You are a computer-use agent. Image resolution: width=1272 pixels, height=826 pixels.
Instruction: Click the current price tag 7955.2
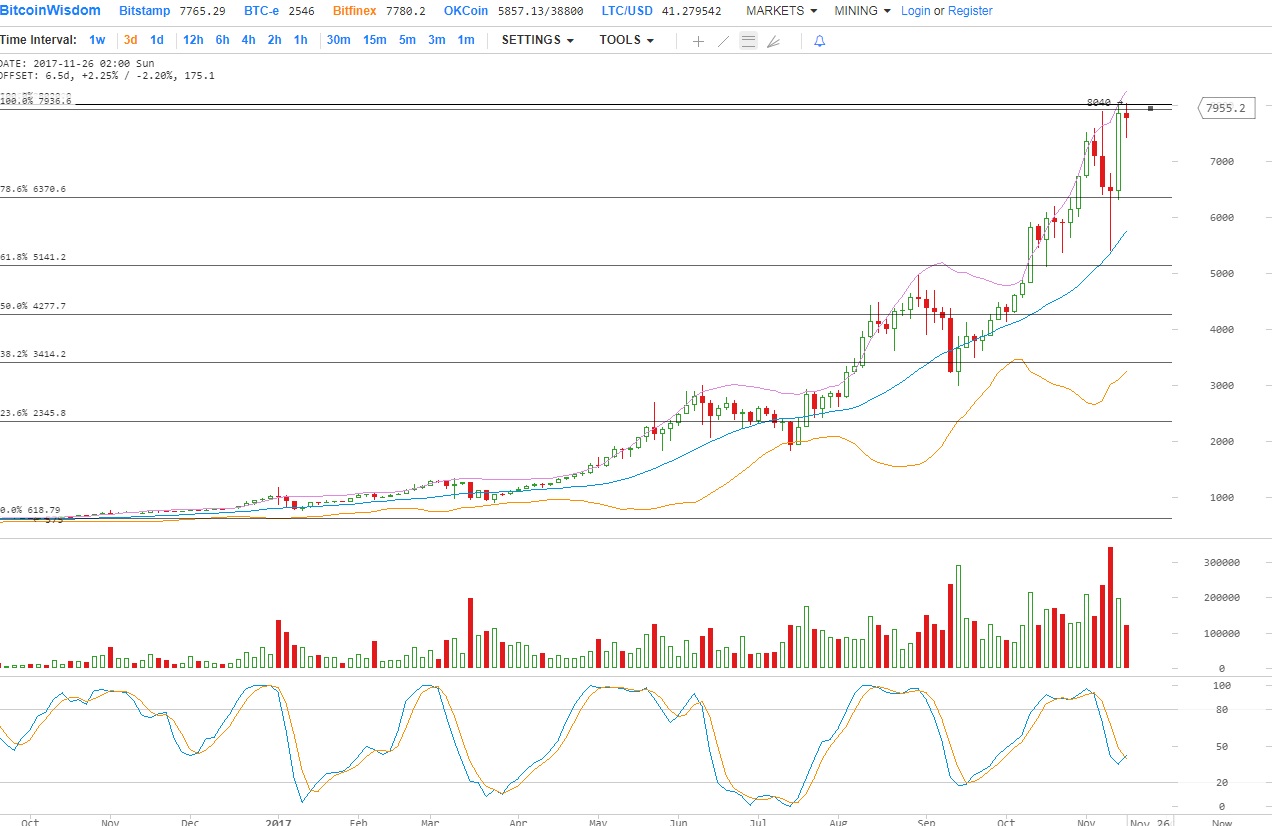tap(1225, 108)
